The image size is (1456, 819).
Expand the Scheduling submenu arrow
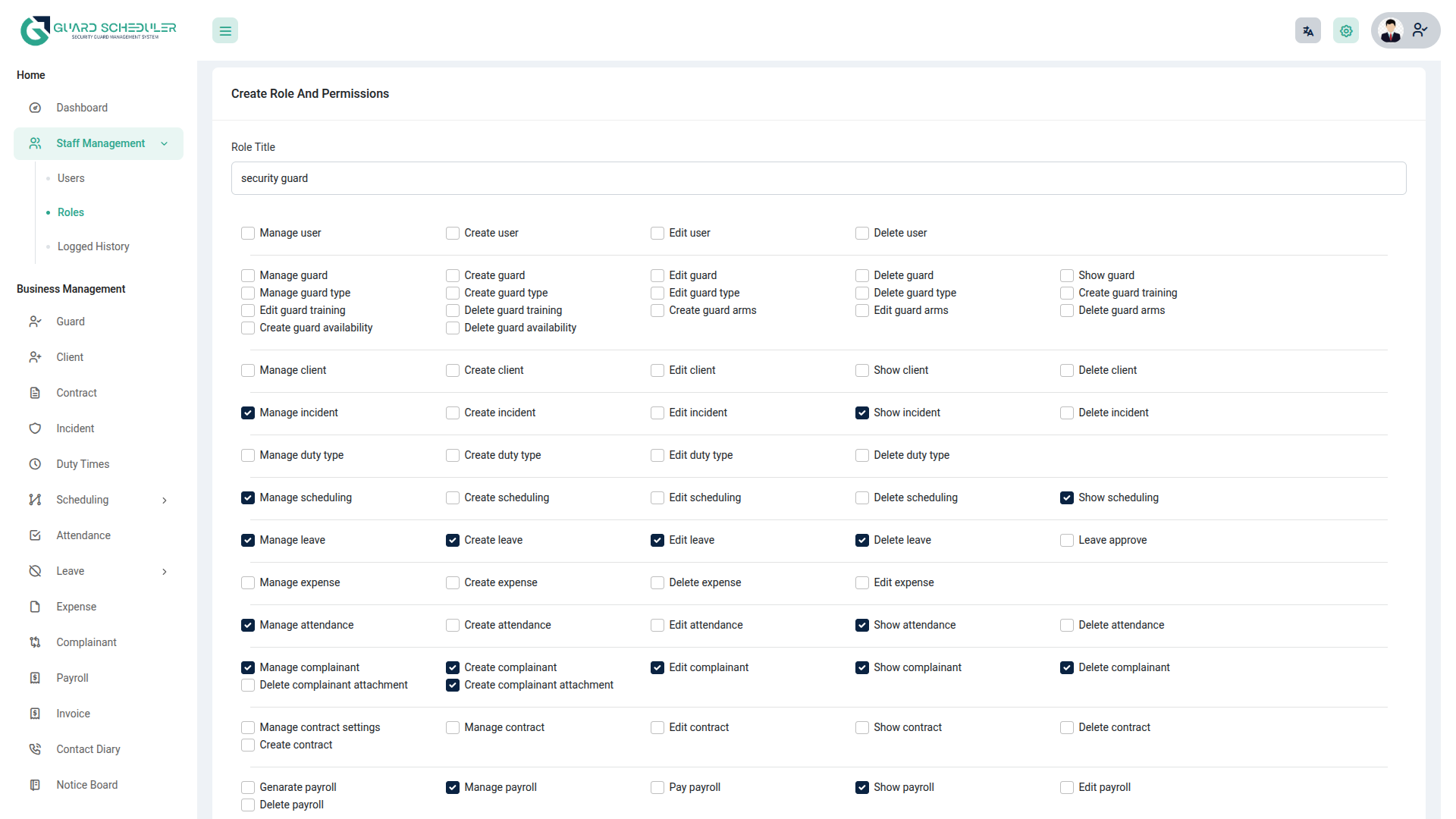coord(165,500)
